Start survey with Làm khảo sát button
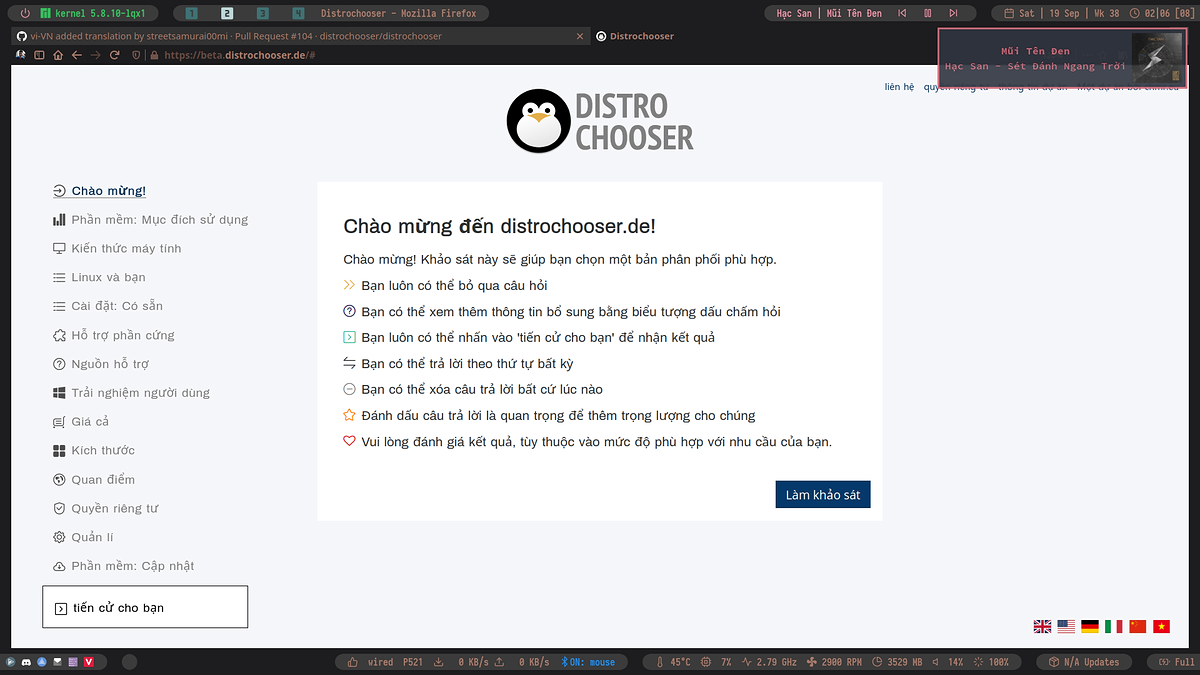The image size is (1200, 675). pyautogui.click(x=823, y=495)
